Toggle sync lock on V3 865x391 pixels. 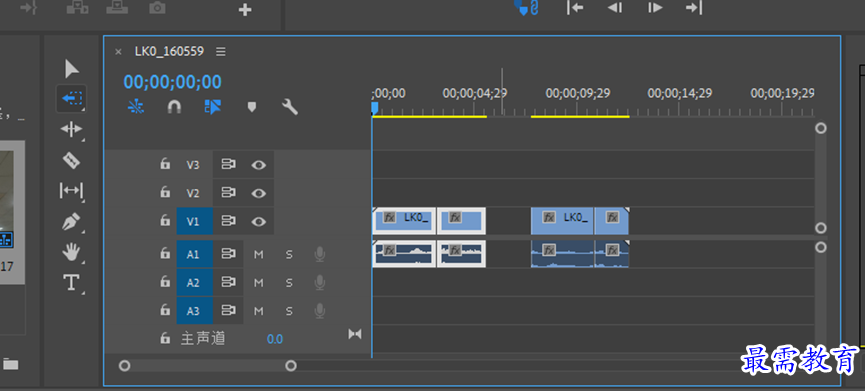[228, 164]
